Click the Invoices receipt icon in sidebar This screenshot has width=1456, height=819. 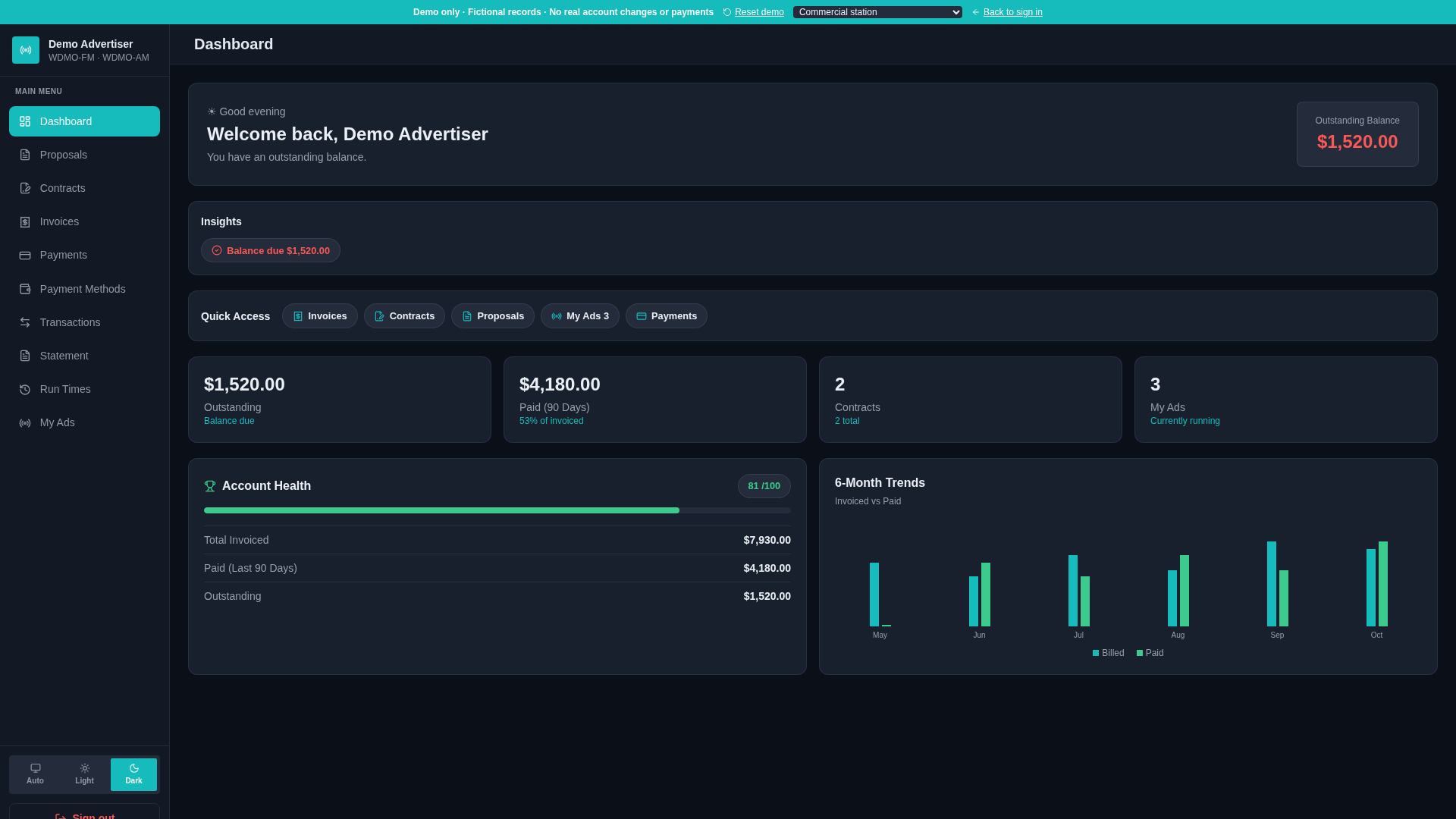point(25,221)
